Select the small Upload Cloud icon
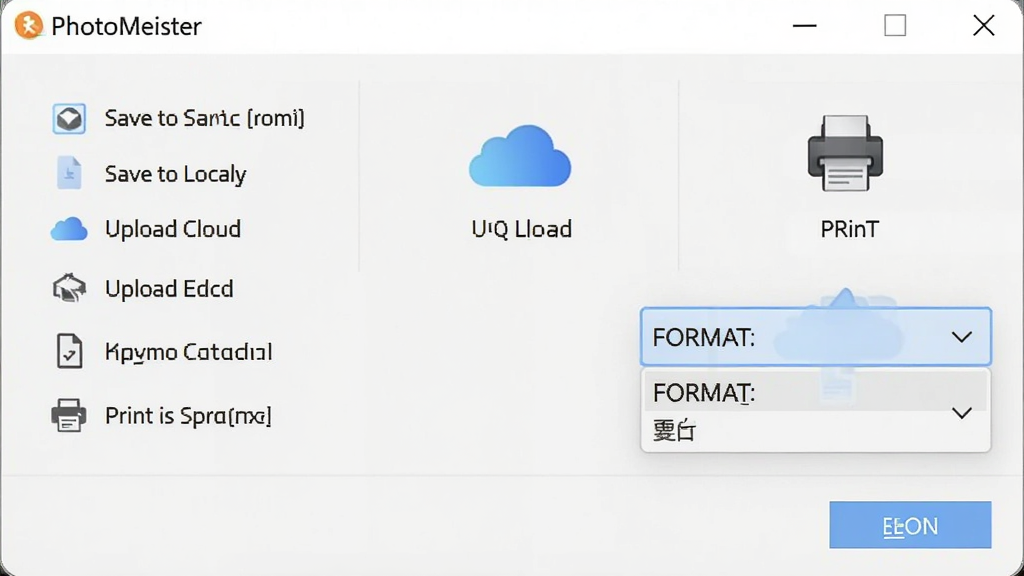The height and width of the screenshot is (576, 1024). pos(69,229)
